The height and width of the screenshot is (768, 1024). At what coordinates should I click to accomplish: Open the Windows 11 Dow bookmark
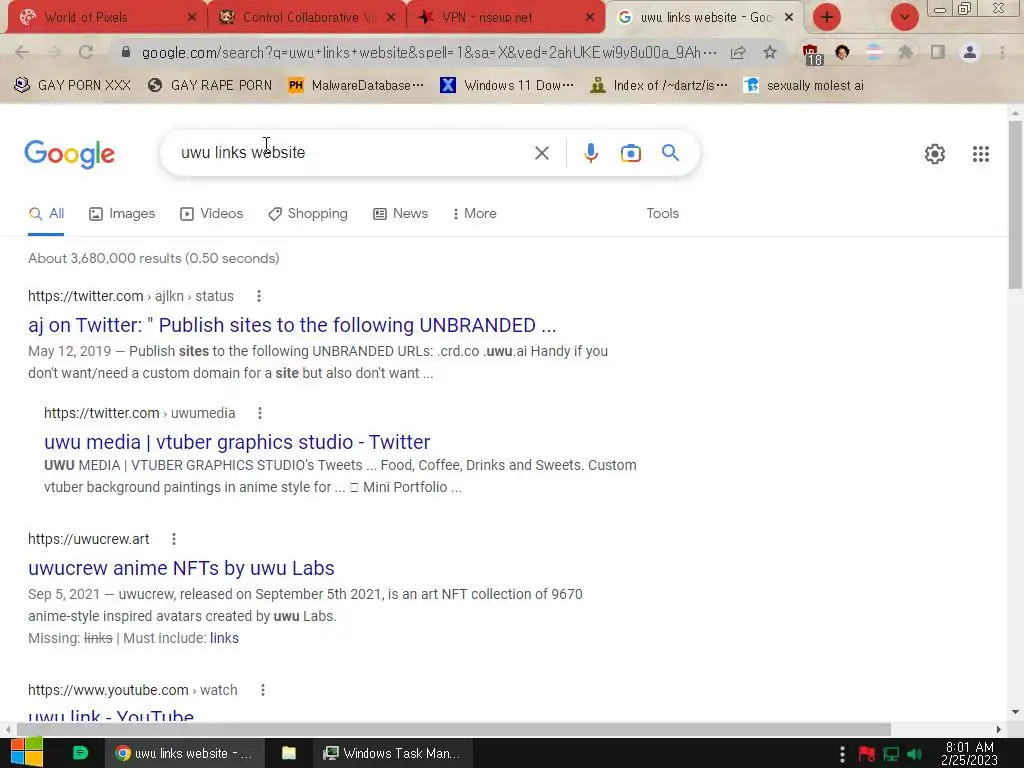(x=507, y=85)
